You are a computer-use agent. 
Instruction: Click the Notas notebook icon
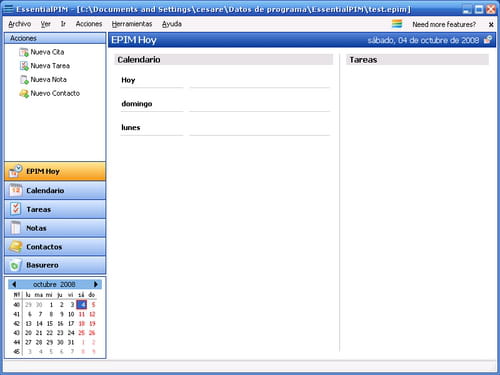point(15,228)
